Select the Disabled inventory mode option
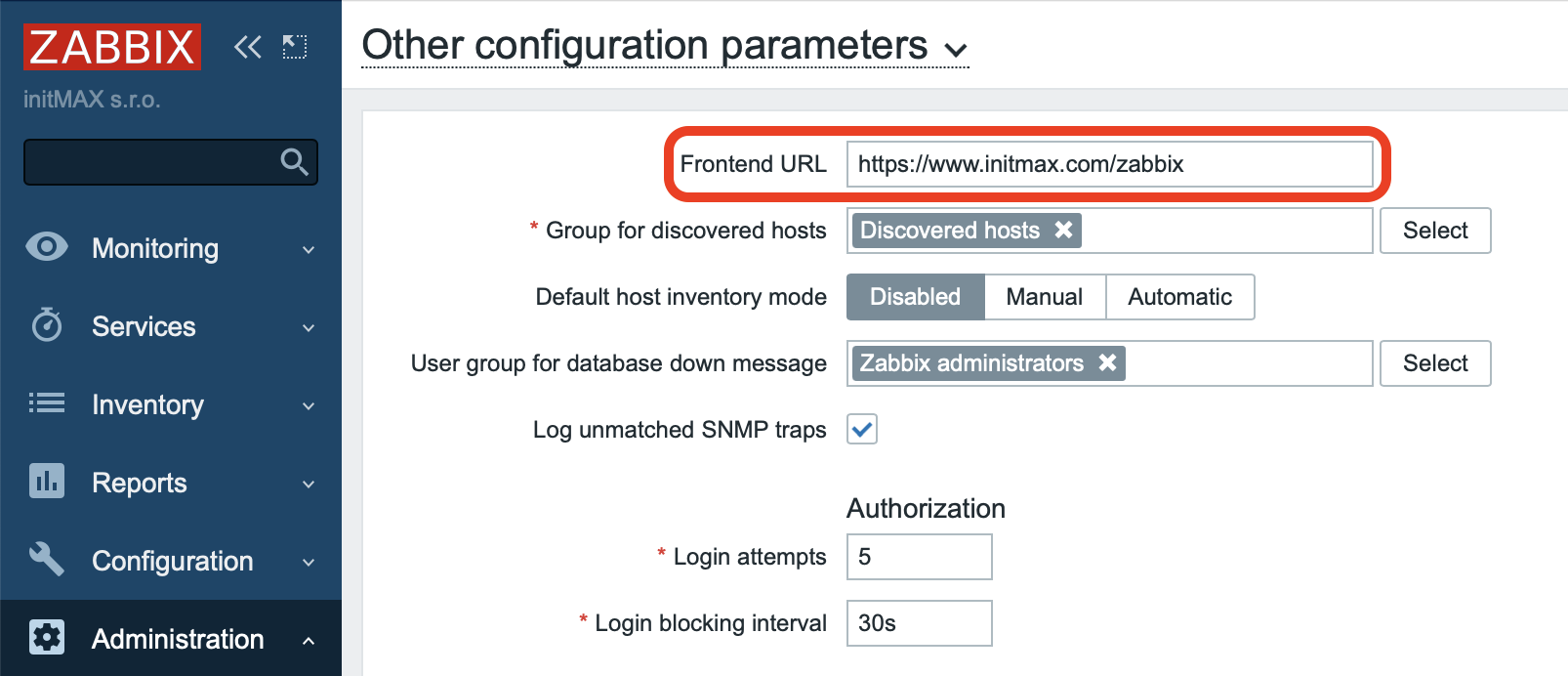1568x676 pixels. tap(916, 297)
